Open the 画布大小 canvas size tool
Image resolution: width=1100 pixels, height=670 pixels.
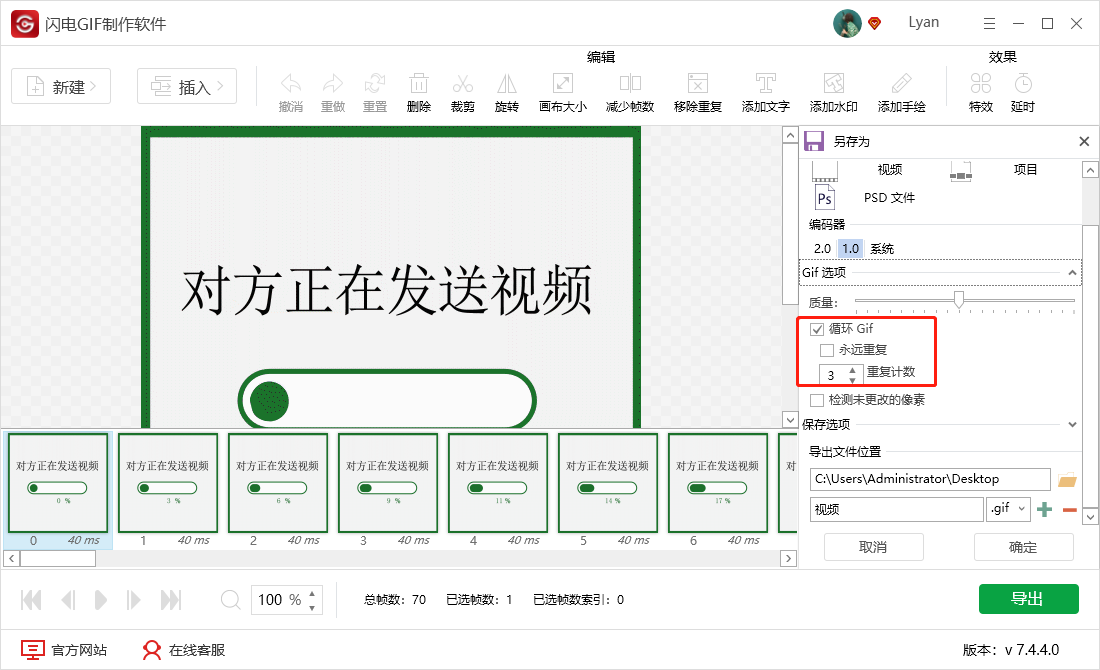(562, 91)
